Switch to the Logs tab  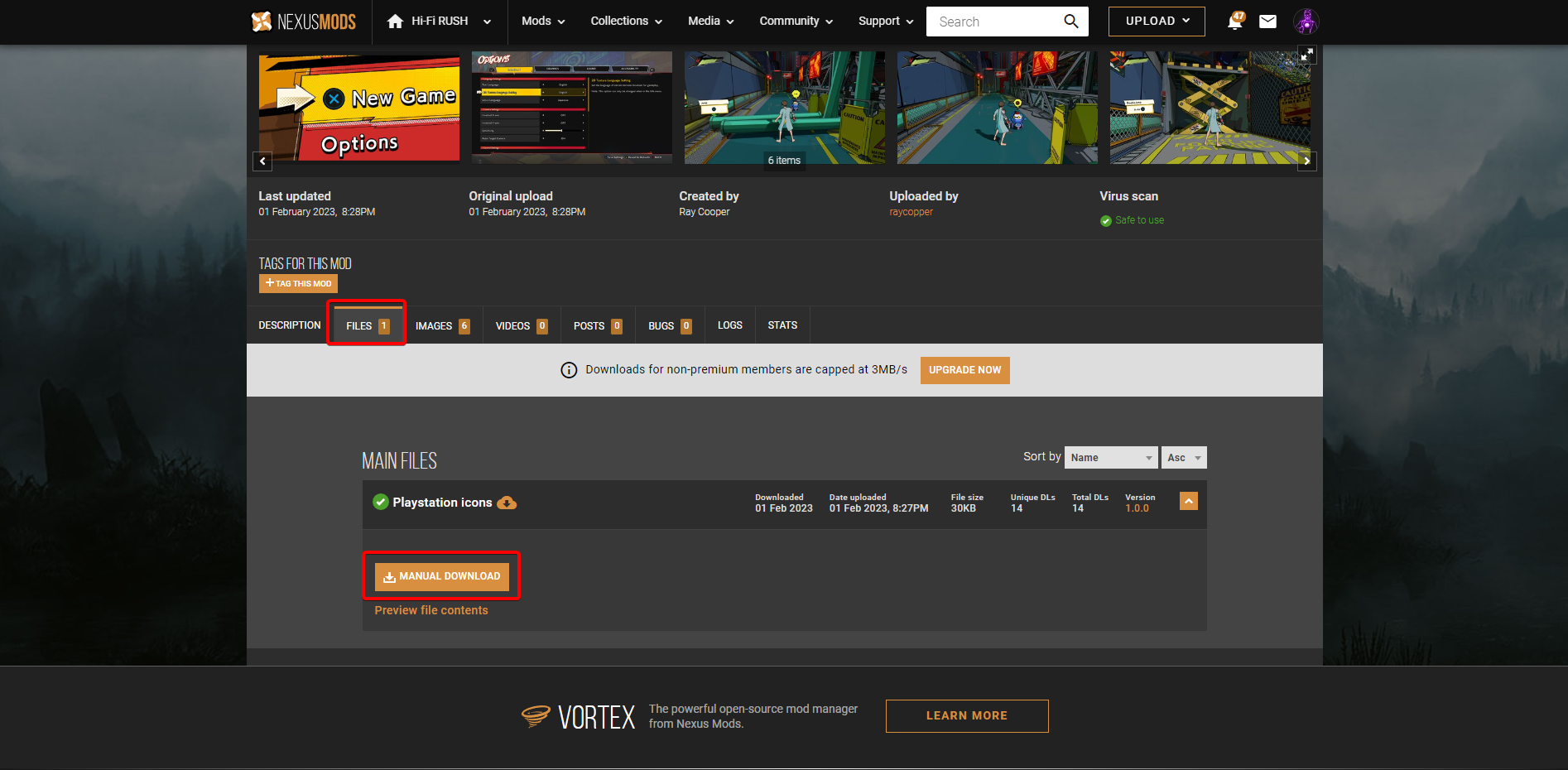point(730,325)
